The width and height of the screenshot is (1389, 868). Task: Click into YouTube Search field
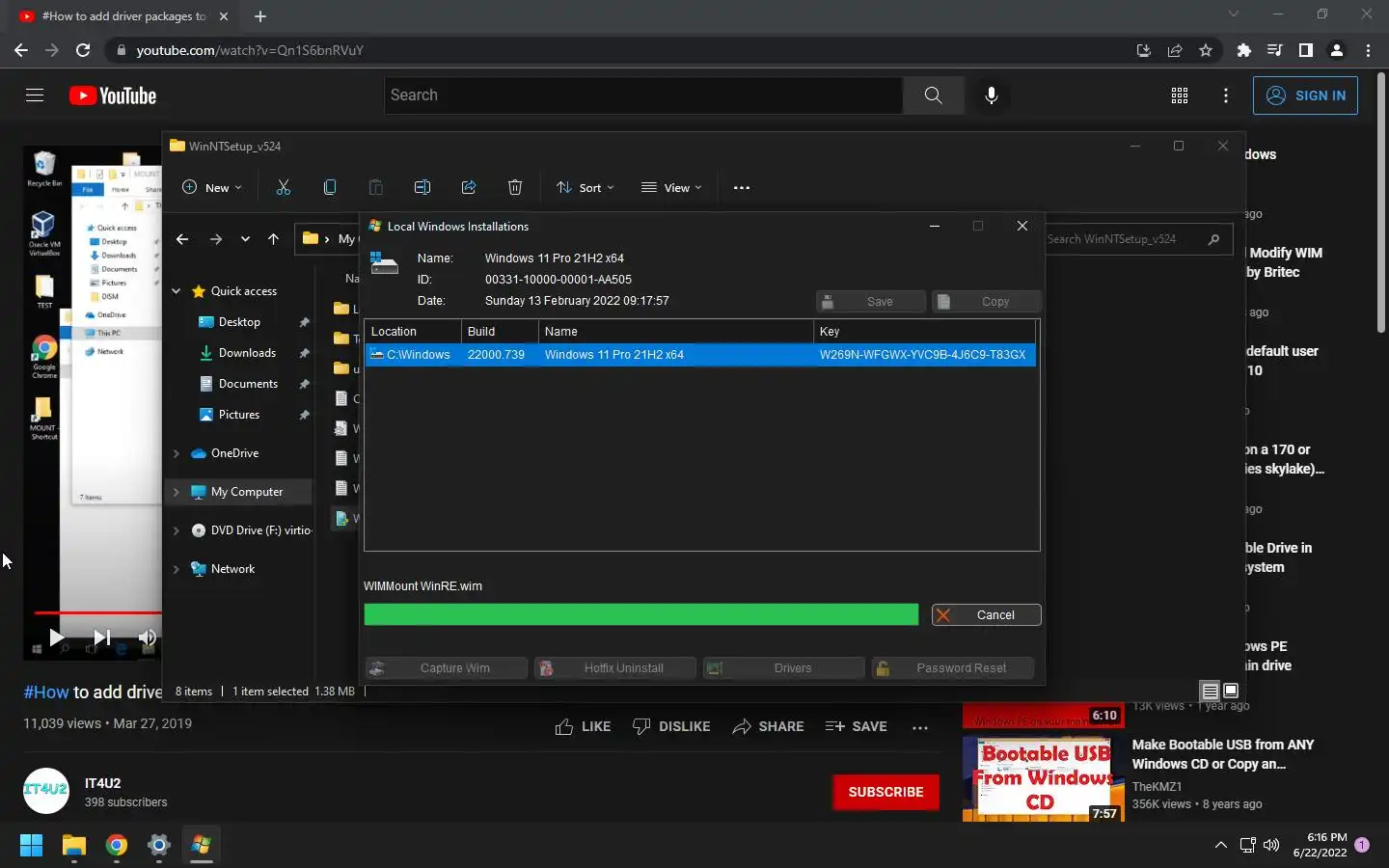643,95
